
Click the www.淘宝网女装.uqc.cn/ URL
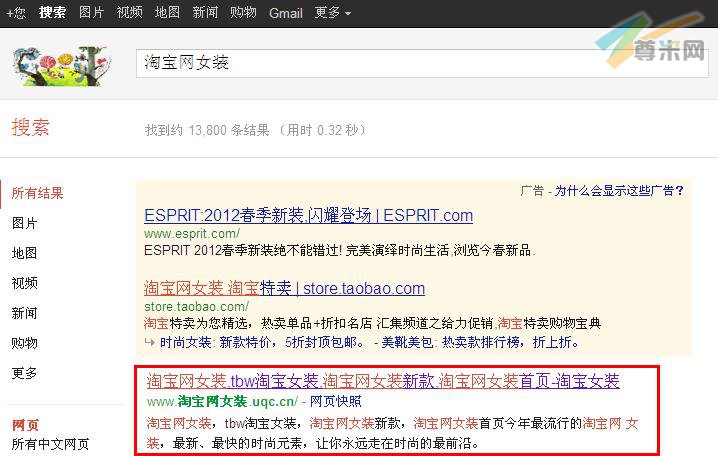tap(223, 402)
